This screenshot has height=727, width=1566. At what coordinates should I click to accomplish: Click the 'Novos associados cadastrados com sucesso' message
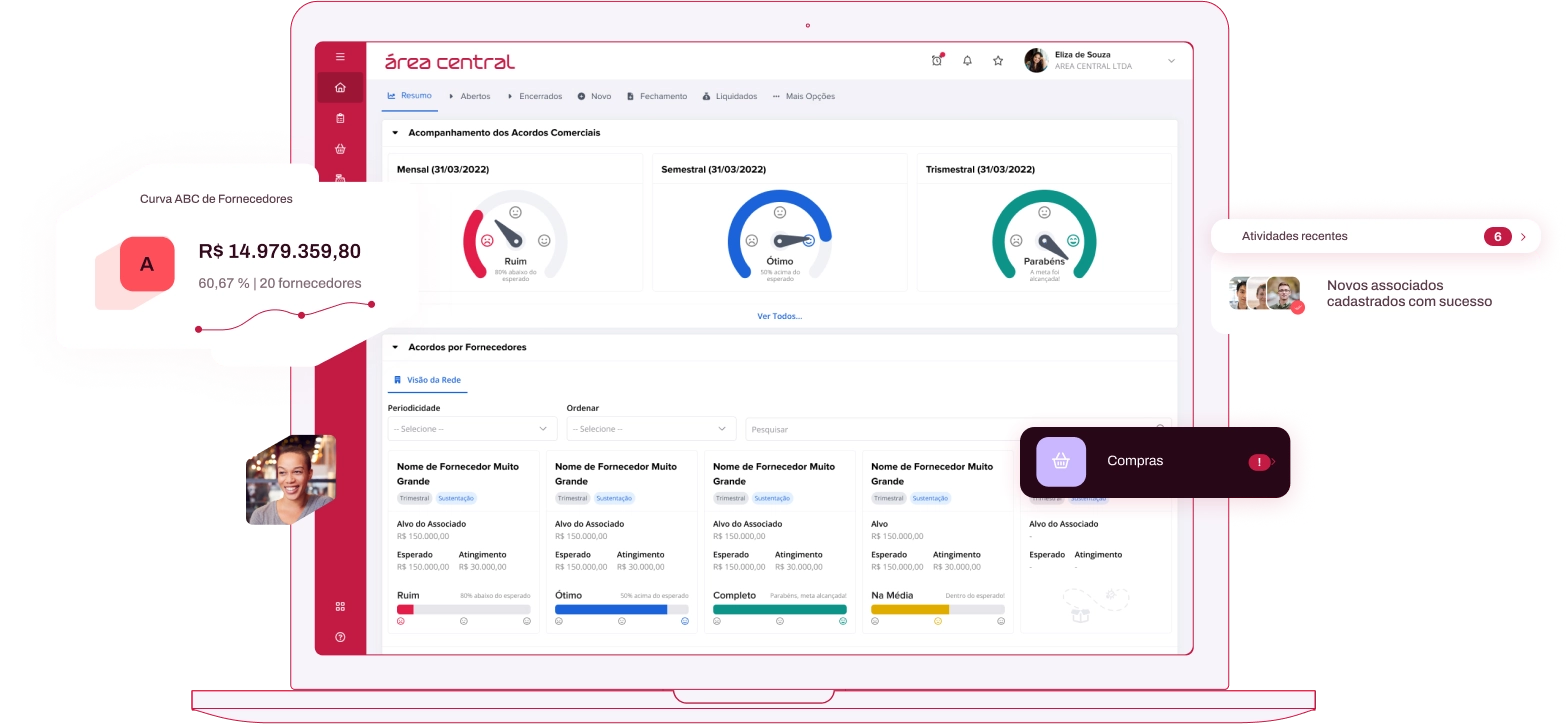pyautogui.click(x=1409, y=294)
